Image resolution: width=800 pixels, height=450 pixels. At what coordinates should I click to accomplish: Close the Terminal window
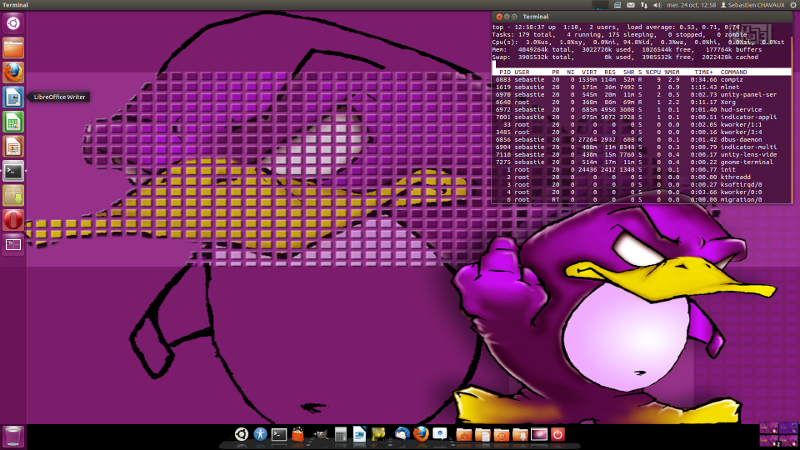(499, 17)
